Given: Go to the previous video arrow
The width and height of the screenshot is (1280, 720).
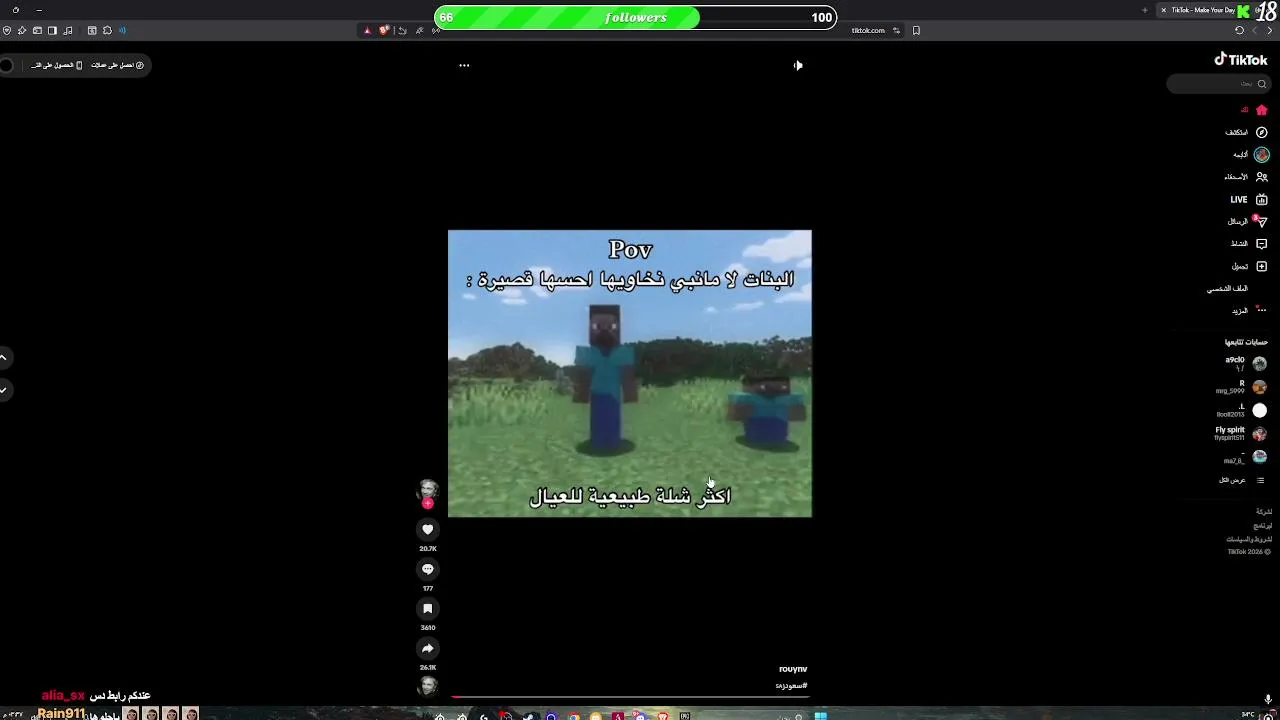Looking at the screenshot, I should click(x=4, y=357).
